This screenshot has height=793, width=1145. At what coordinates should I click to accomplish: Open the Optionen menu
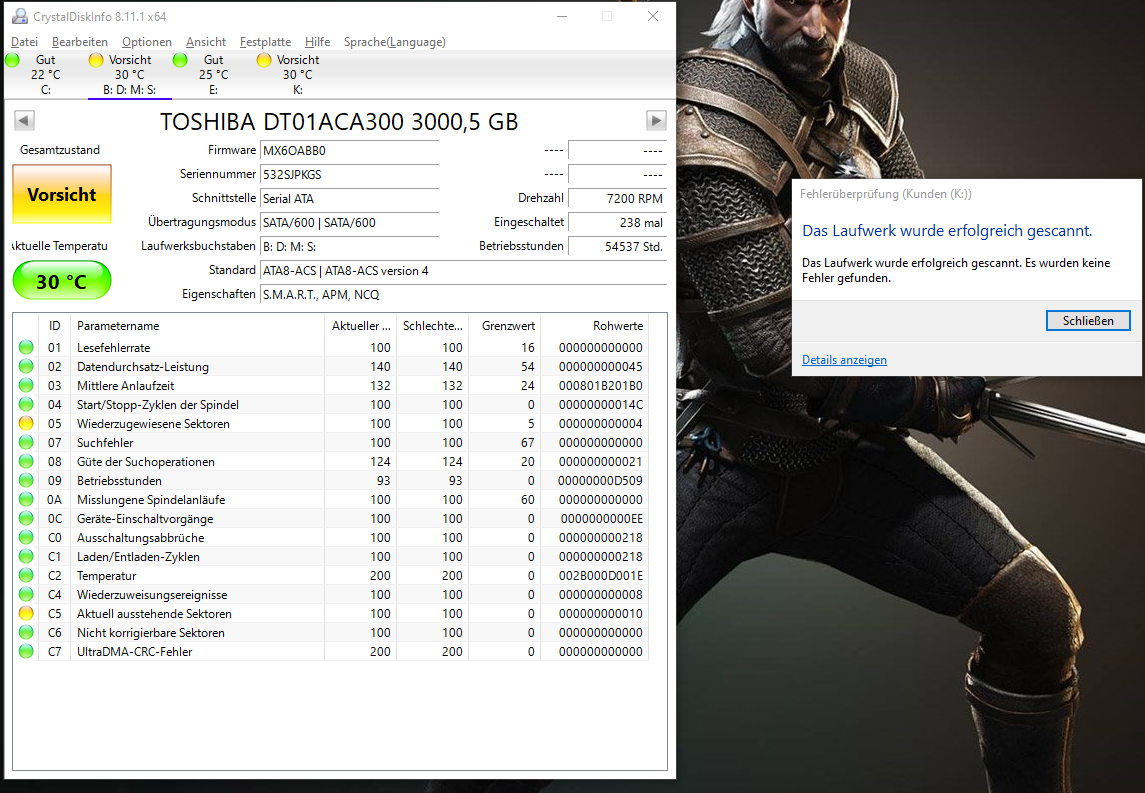[x=147, y=42]
